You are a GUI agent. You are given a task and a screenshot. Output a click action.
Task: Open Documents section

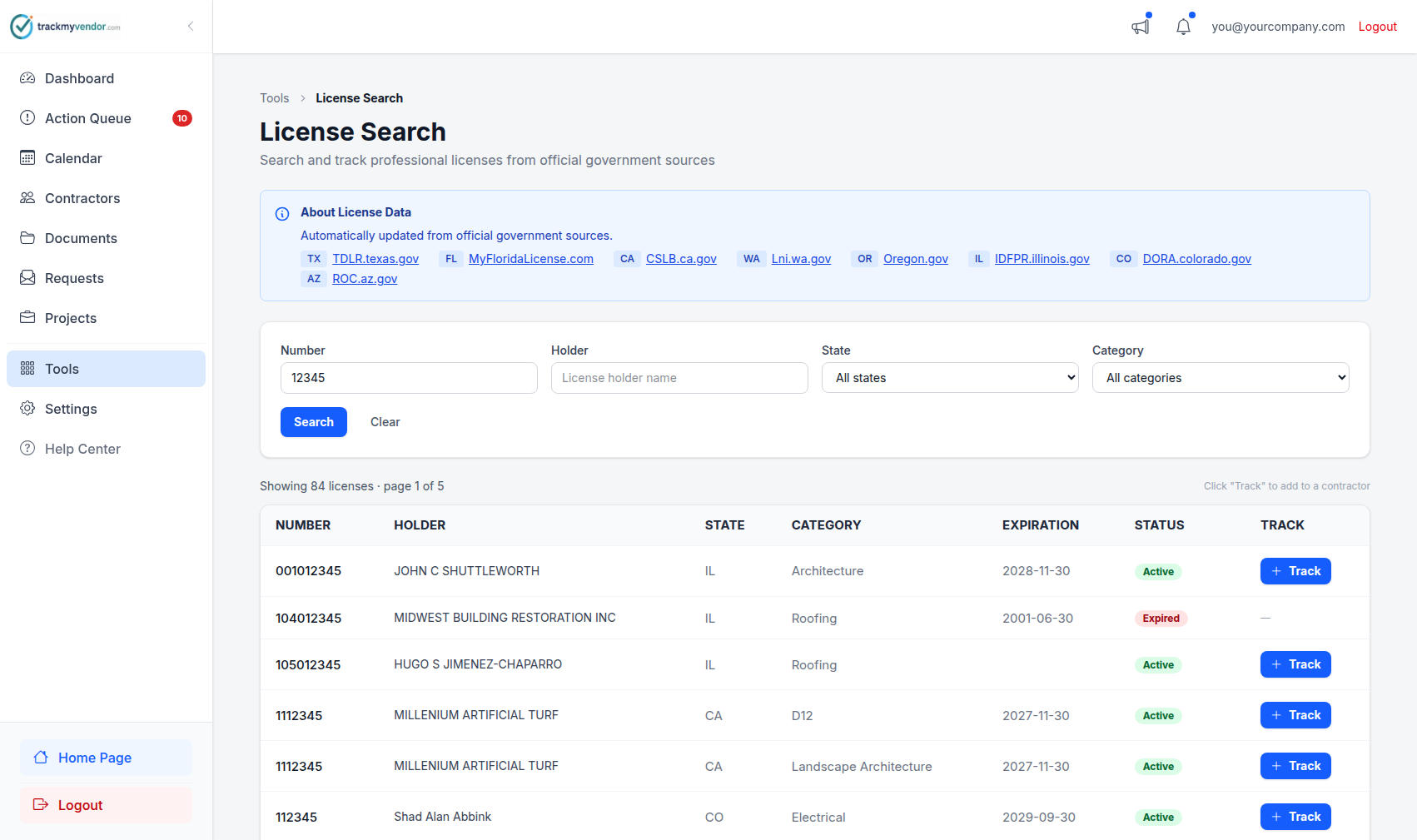point(106,238)
